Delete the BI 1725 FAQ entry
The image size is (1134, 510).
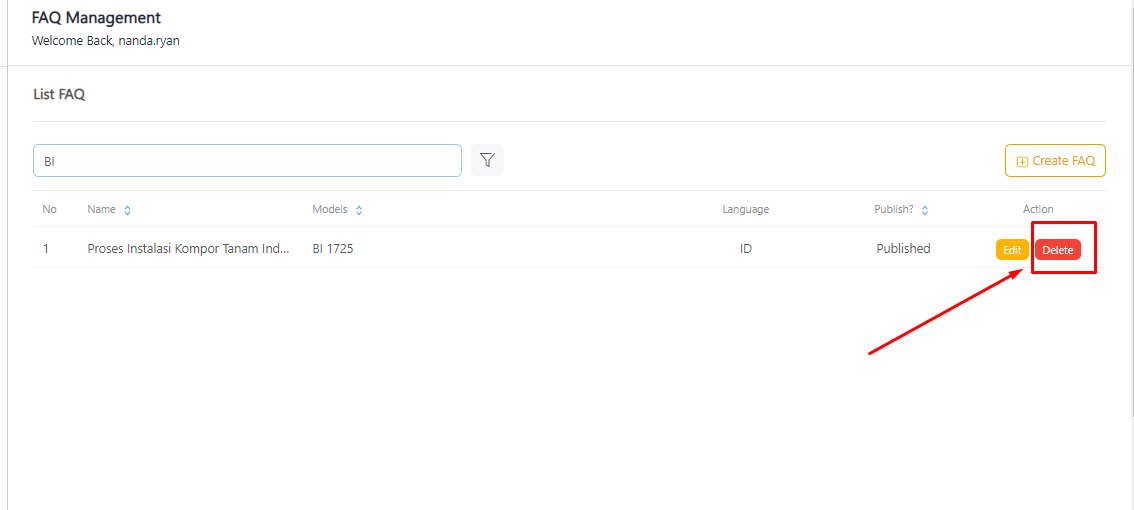[x=1057, y=250]
